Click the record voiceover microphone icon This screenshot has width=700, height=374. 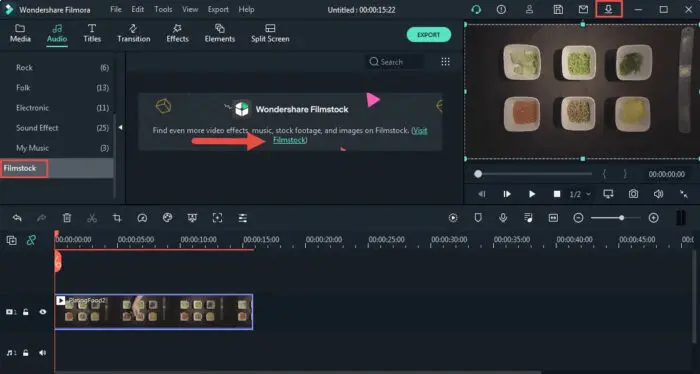(503, 218)
